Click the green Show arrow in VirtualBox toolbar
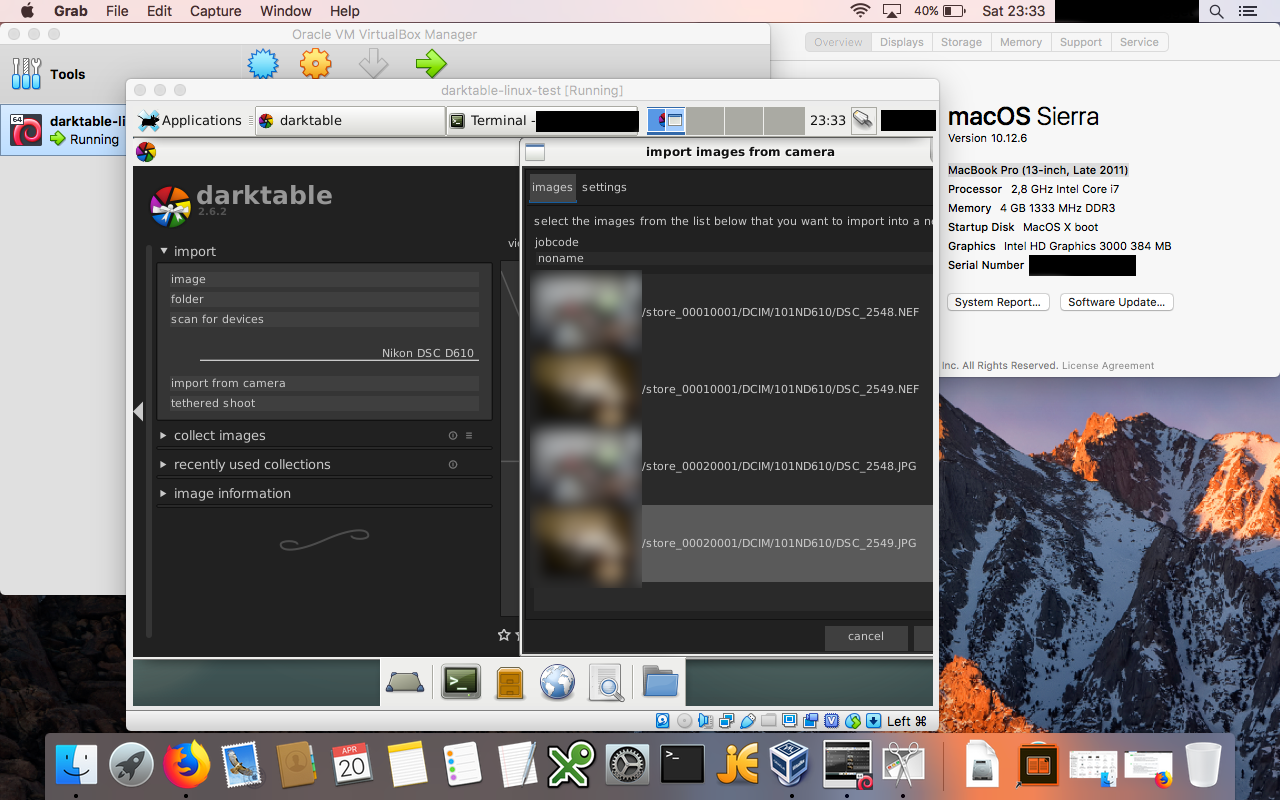This screenshot has height=800, width=1280. tap(431, 65)
